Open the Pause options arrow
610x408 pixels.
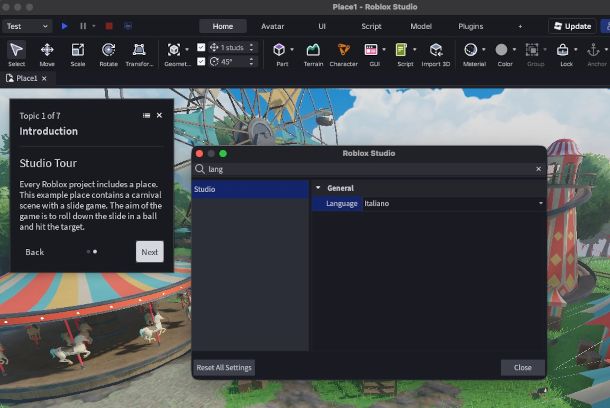point(94,26)
